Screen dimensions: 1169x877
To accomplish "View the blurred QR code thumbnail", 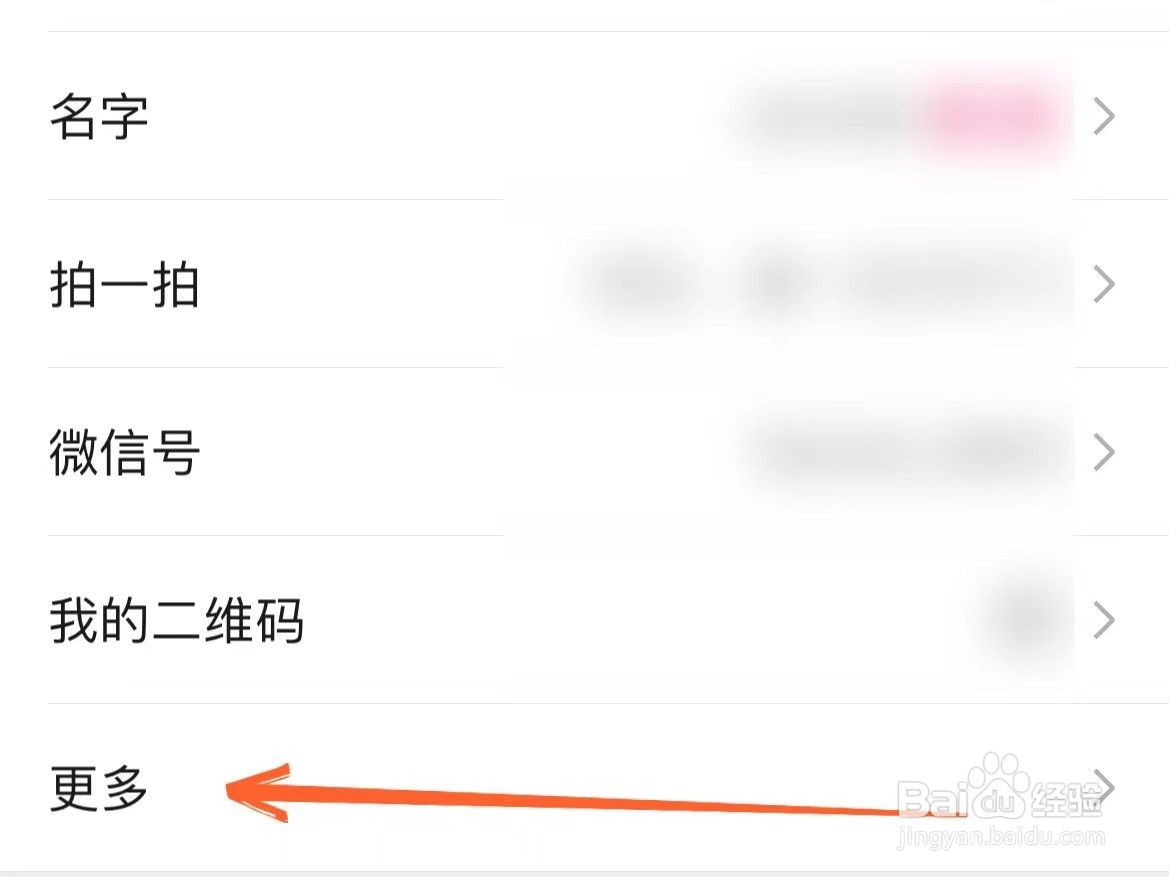I will coord(1025,619).
